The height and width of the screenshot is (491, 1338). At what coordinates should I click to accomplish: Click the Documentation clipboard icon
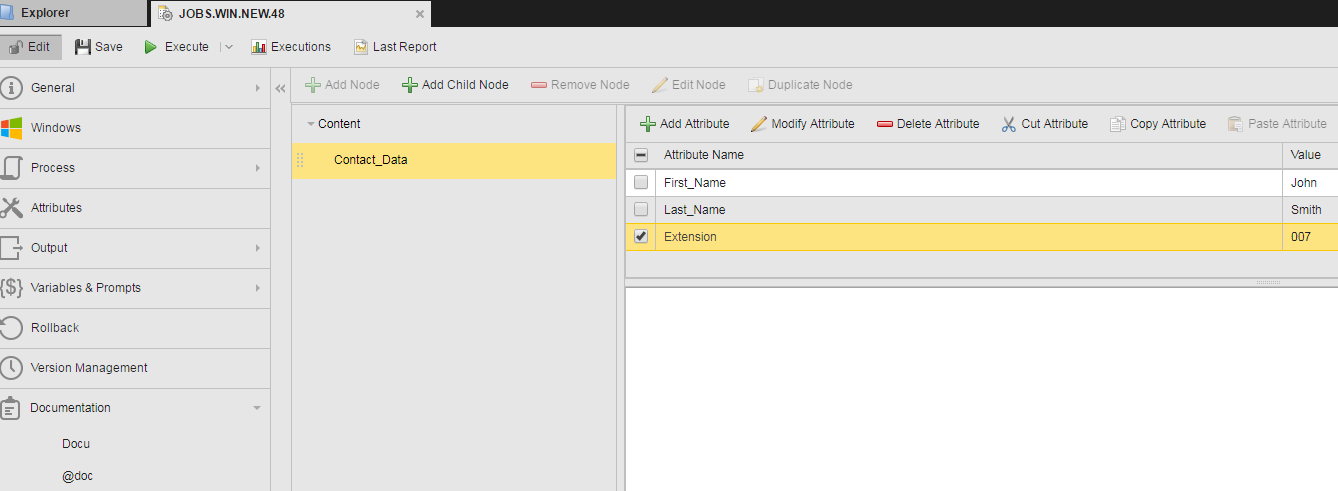coord(11,408)
